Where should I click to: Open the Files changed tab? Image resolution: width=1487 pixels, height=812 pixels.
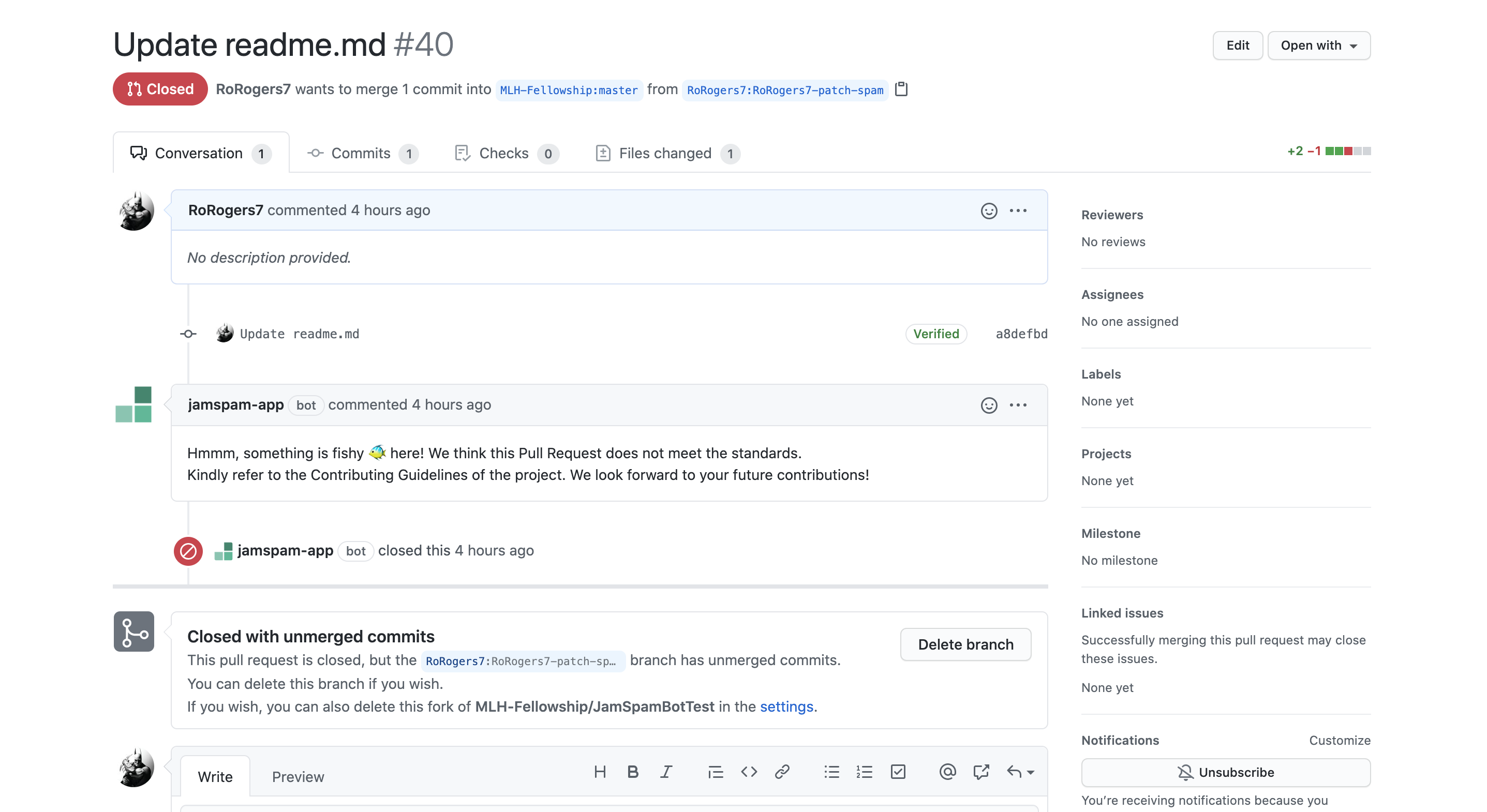[666, 153]
